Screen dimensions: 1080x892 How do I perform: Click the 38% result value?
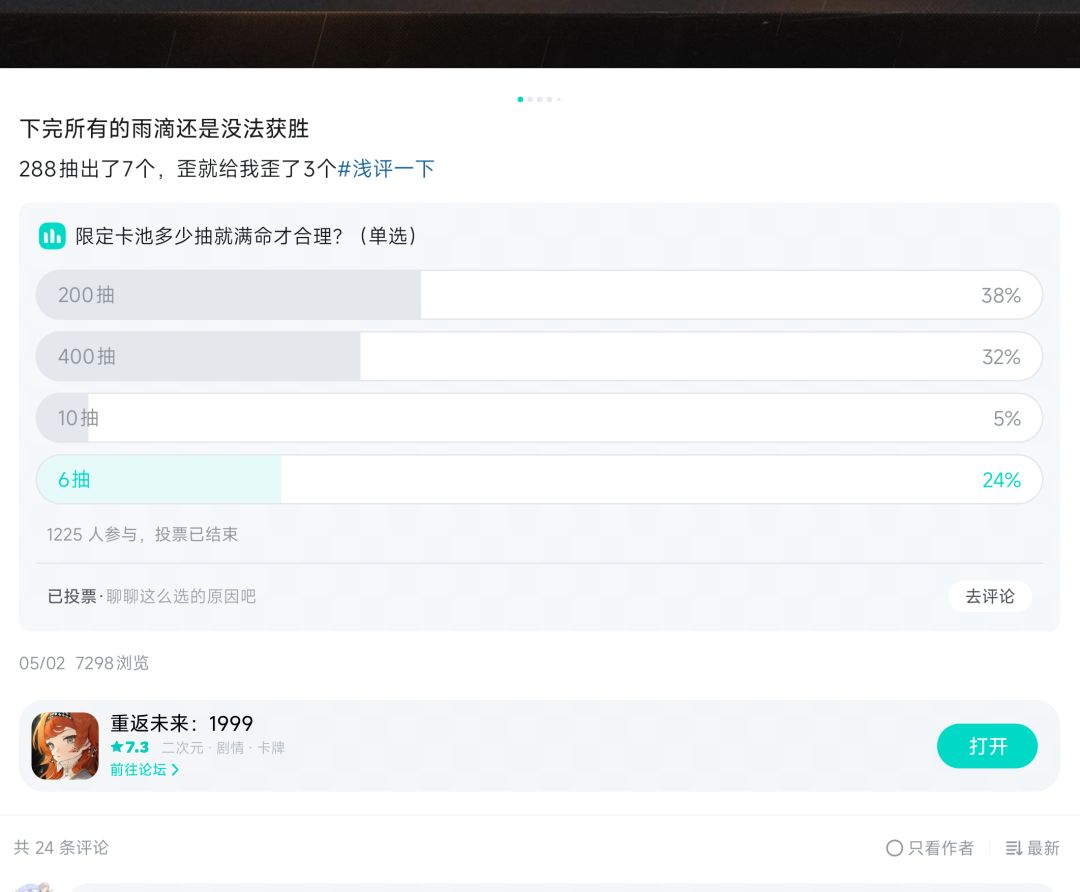pyautogui.click(x=1001, y=295)
